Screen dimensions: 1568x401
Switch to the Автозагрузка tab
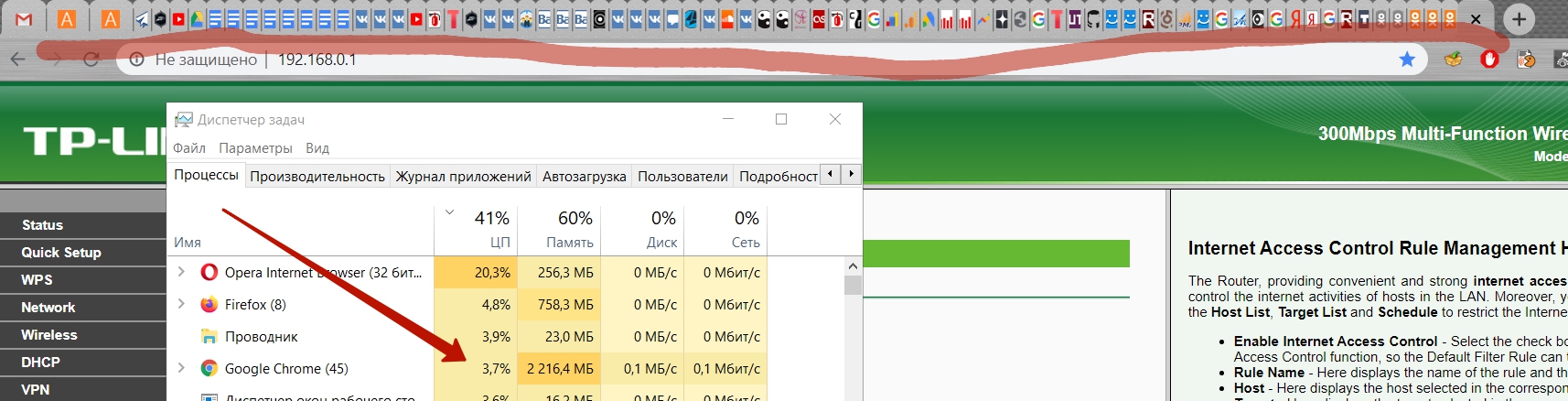pos(584,176)
